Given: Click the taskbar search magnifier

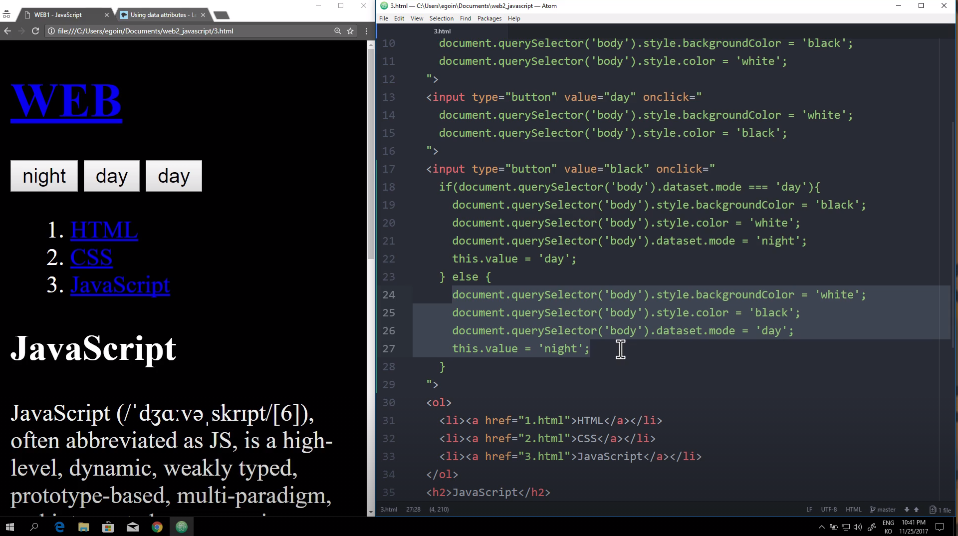Looking at the screenshot, I should coord(34,527).
